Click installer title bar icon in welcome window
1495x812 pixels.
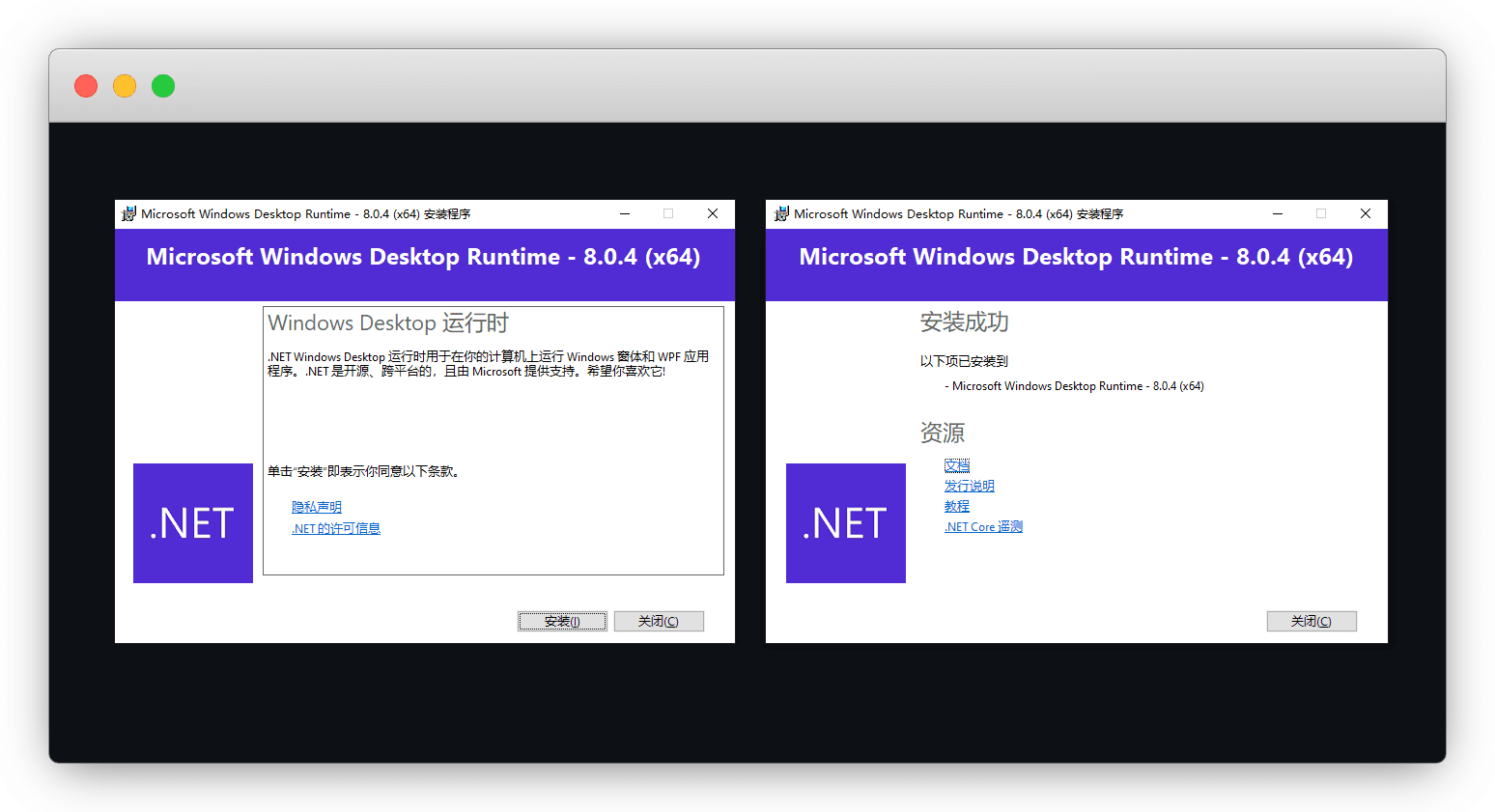coord(128,214)
